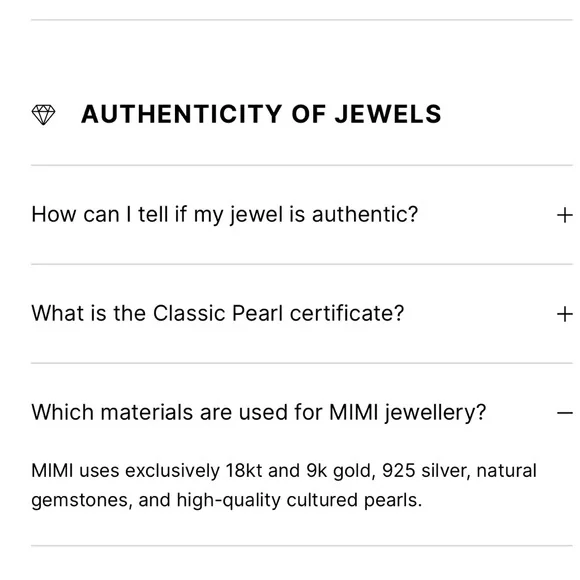The width and height of the screenshot is (580, 580).
Task: Click the MIMI materials answer paragraph
Action: click(284, 485)
